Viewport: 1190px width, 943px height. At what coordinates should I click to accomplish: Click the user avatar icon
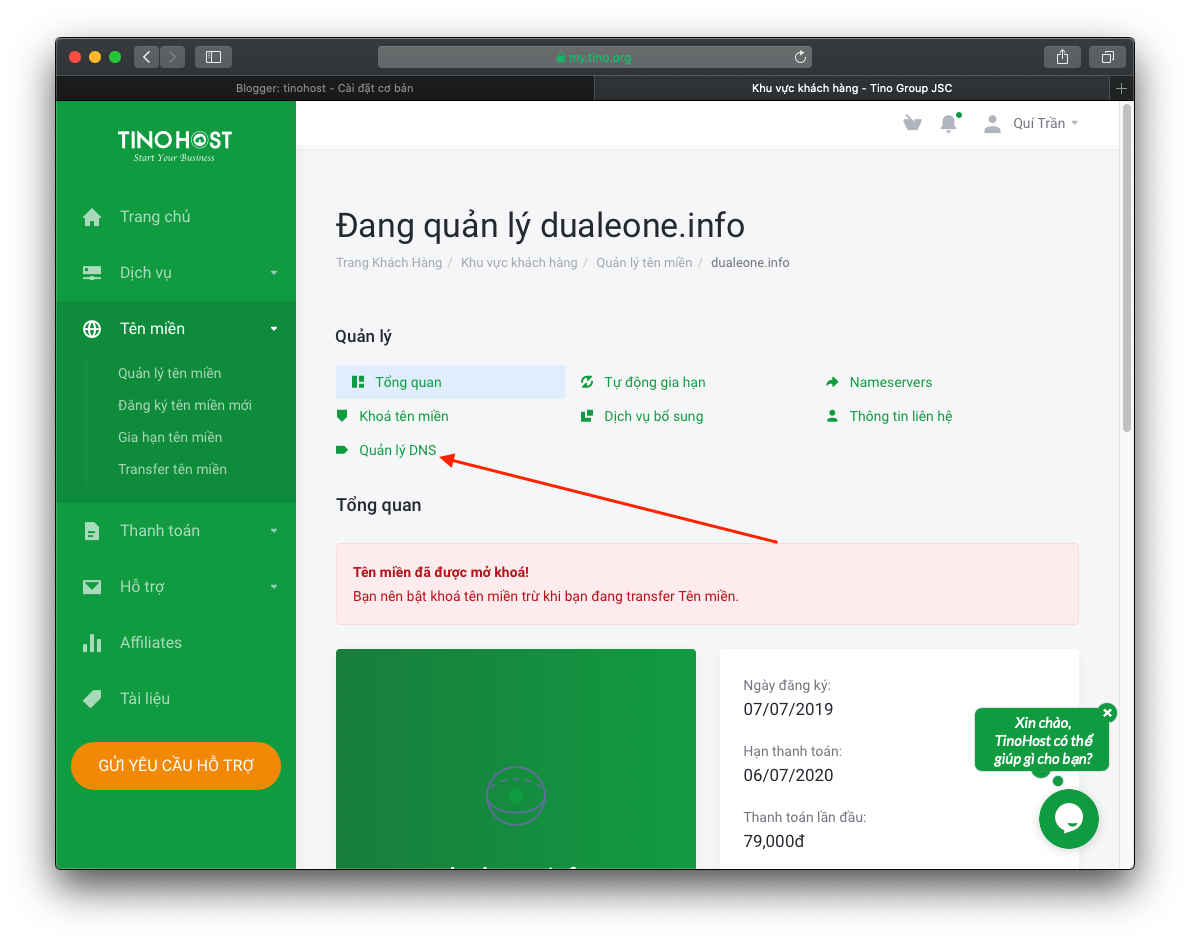coord(992,124)
